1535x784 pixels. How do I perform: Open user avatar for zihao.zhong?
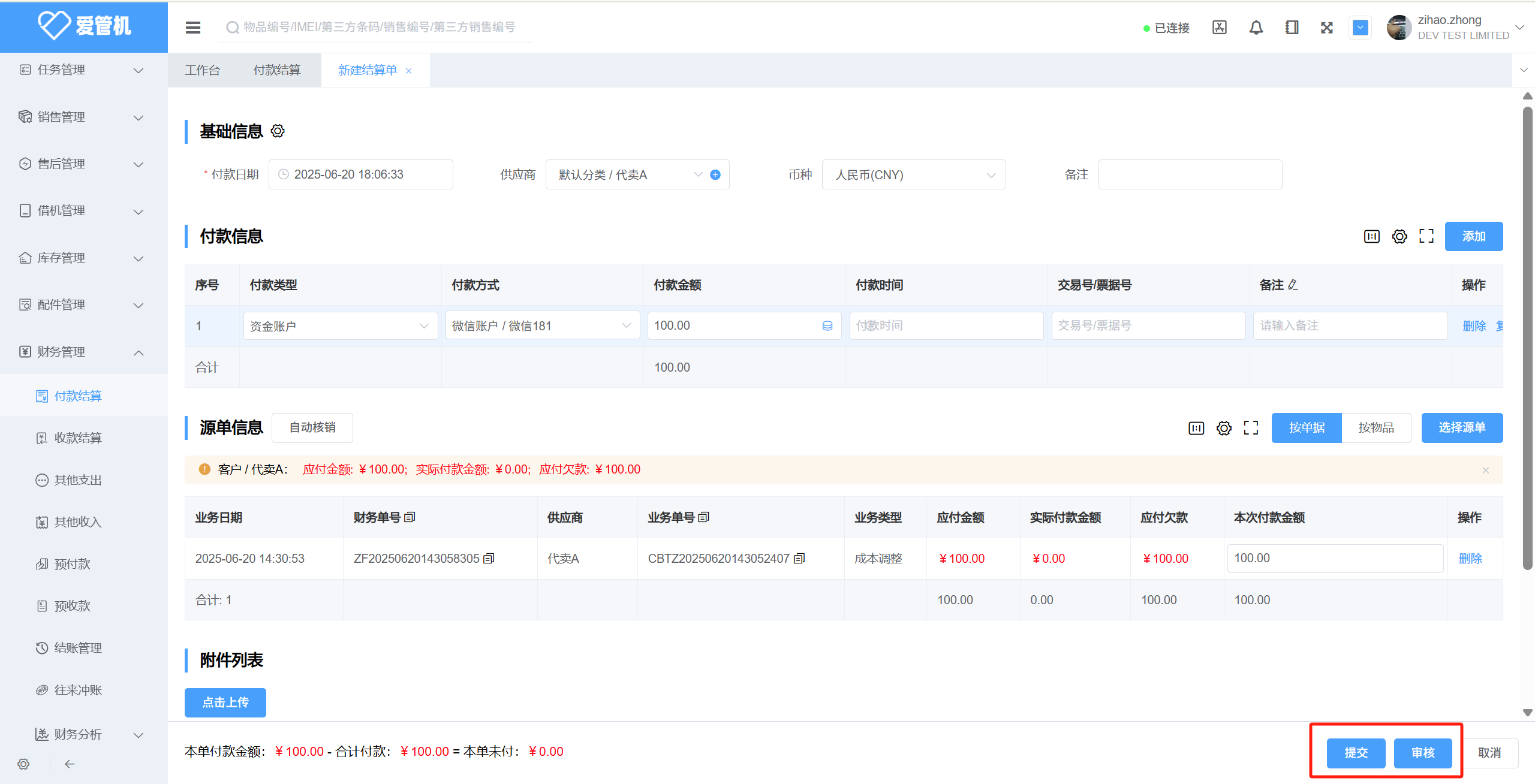click(1399, 28)
